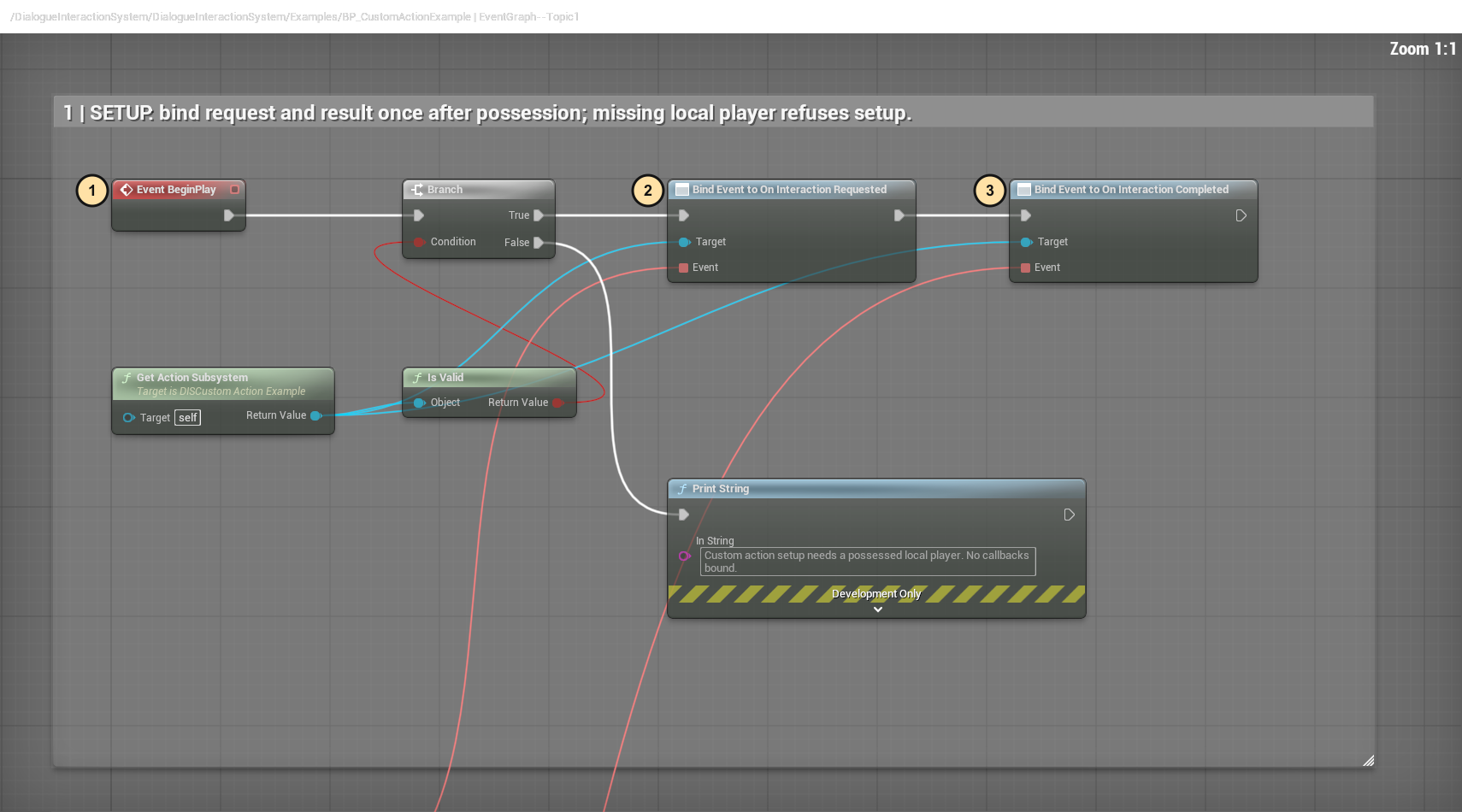Click the Zoom 1:1 indicator
Viewport: 1462px width, 812px height.
tap(1423, 49)
